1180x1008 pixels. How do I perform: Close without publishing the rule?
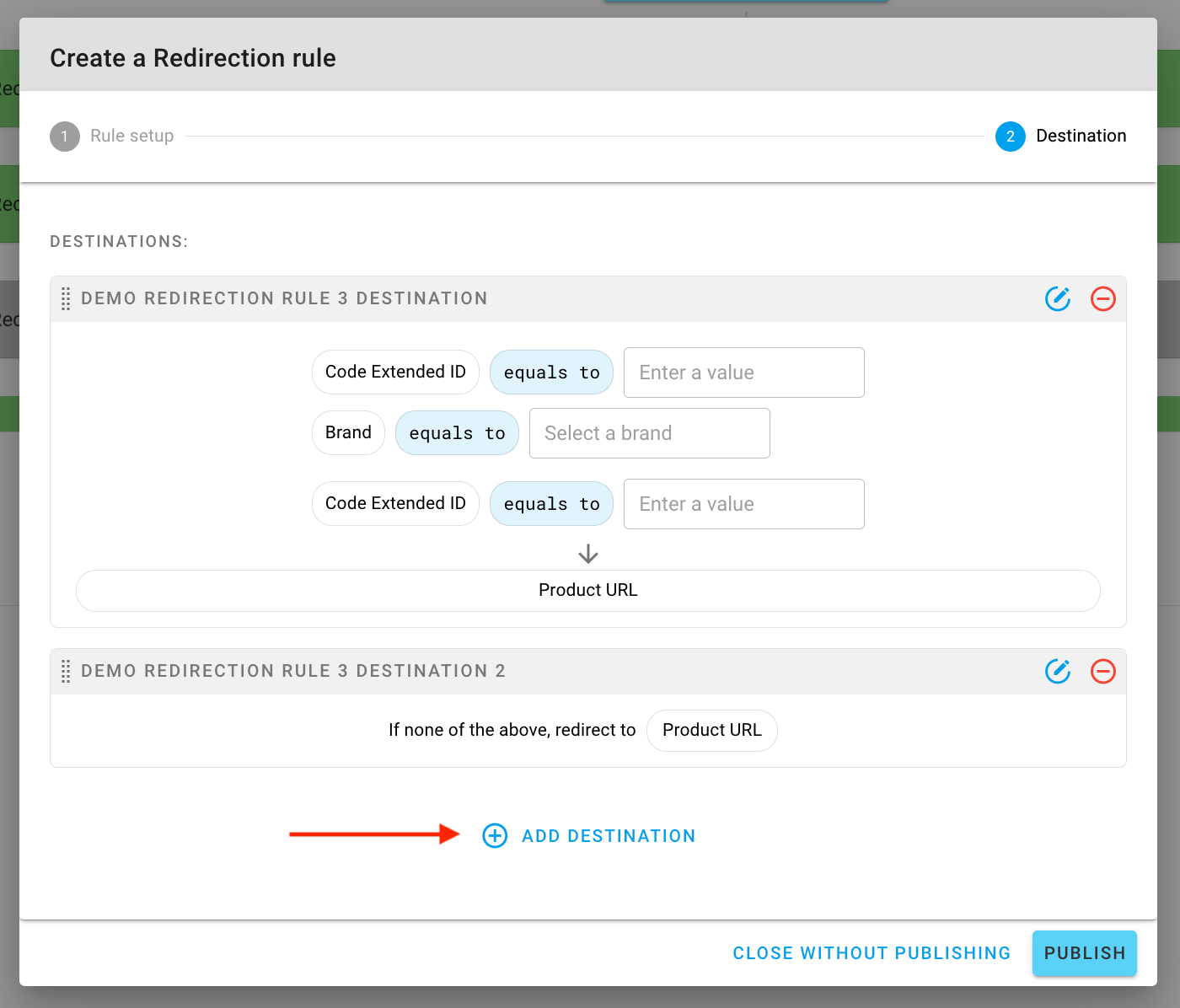(x=872, y=953)
